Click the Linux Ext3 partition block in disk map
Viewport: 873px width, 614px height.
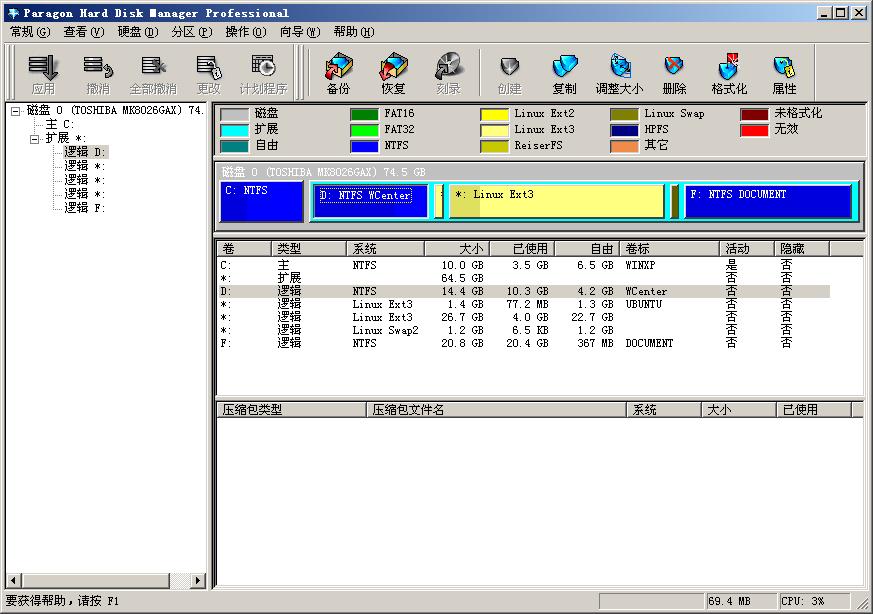point(557,201)
